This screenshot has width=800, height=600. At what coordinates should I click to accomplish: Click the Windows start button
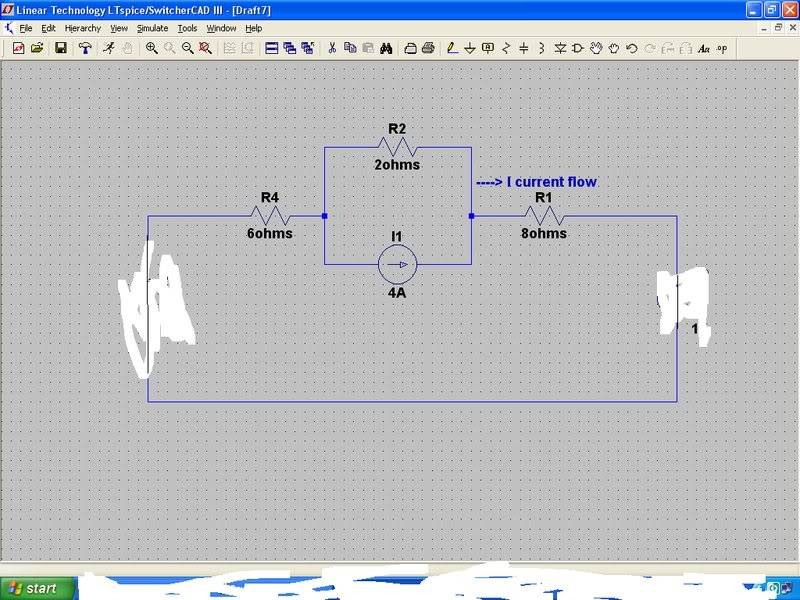tap(39, 588)
